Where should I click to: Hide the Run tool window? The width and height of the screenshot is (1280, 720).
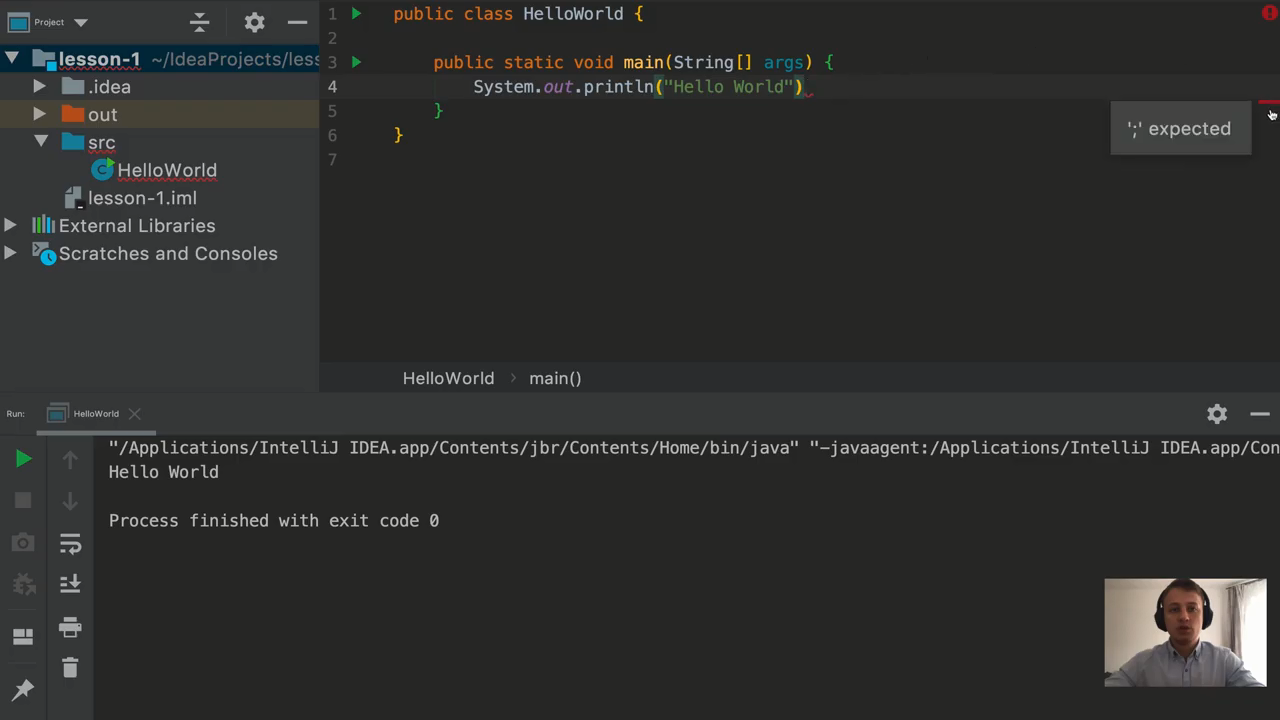point(1260,414)
